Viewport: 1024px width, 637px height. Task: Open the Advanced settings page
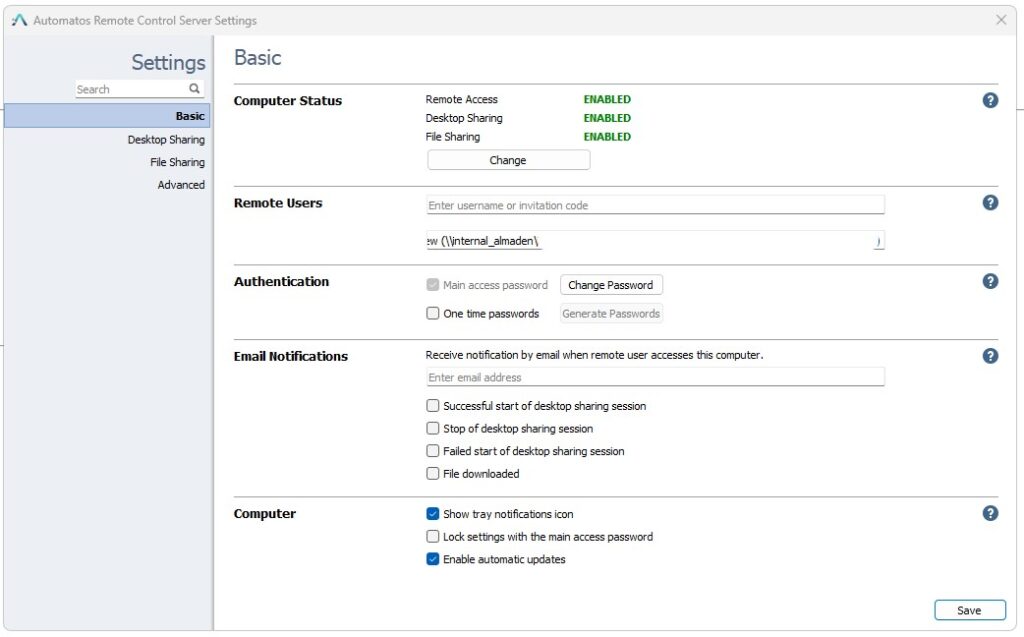tap(182, 184)
